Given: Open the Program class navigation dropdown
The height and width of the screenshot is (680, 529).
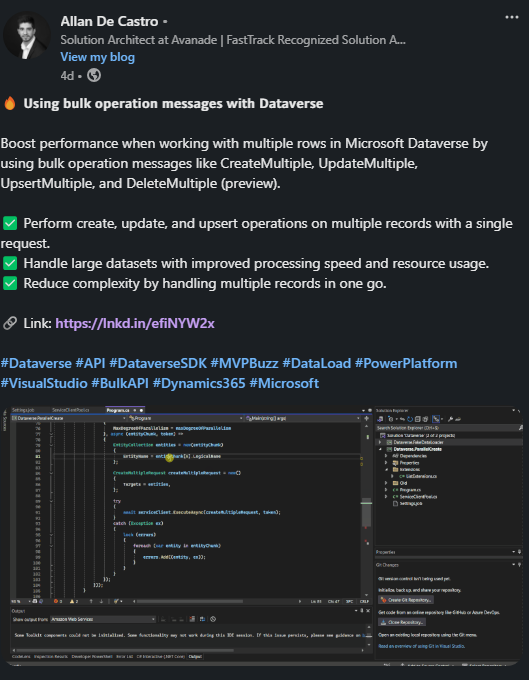Looking at the screenshot, I should (184, 418).
